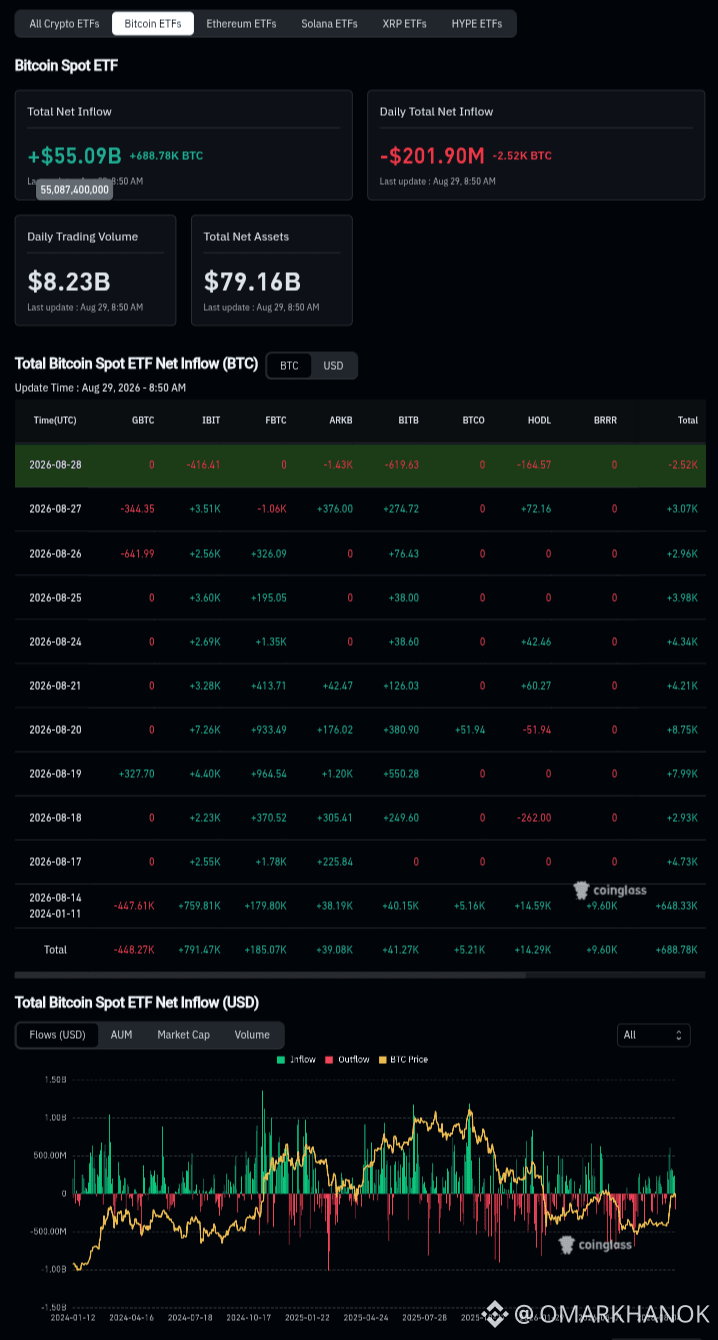Click the -416.41 IBIT value
The width and height of the screenshot is (718, 1340).
click(x=203, y=465)
